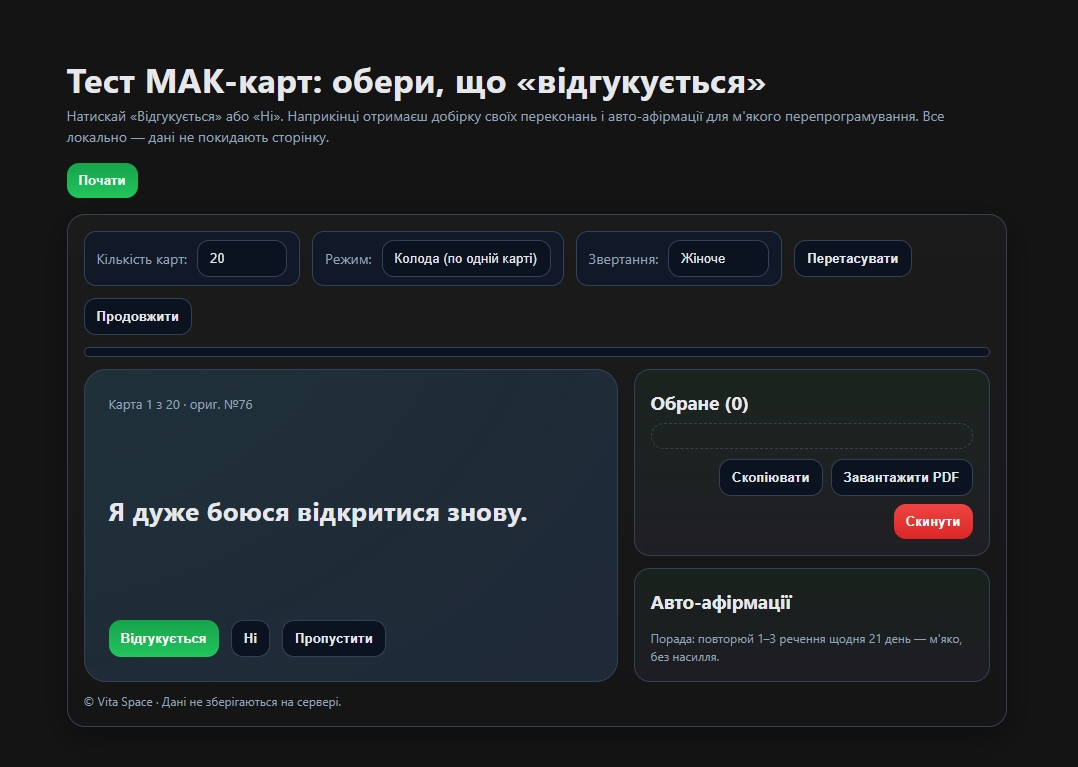Click the Тест МАК-карт page title

(x=416, y=83)
